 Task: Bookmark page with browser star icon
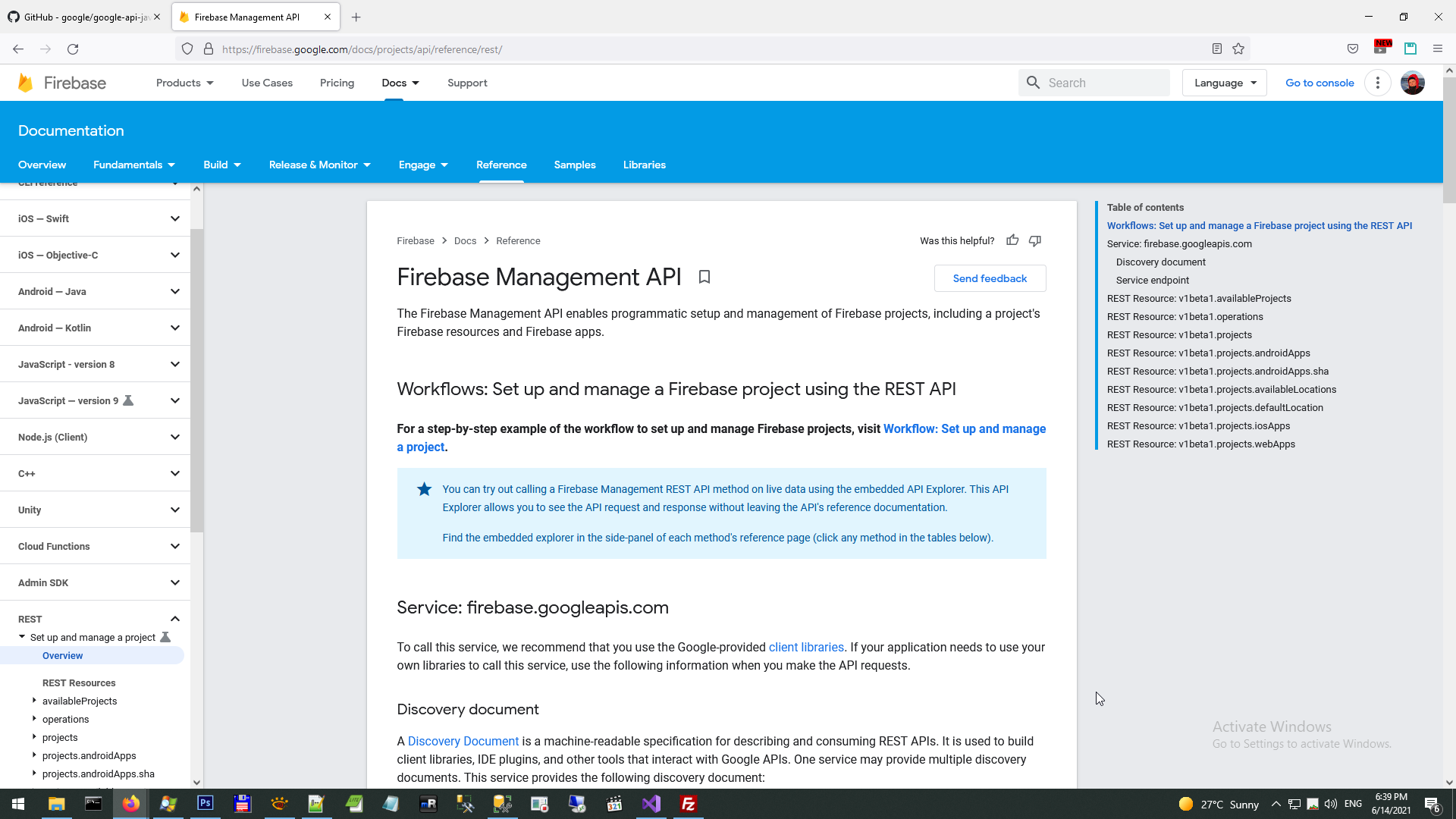click(1238, 49)
